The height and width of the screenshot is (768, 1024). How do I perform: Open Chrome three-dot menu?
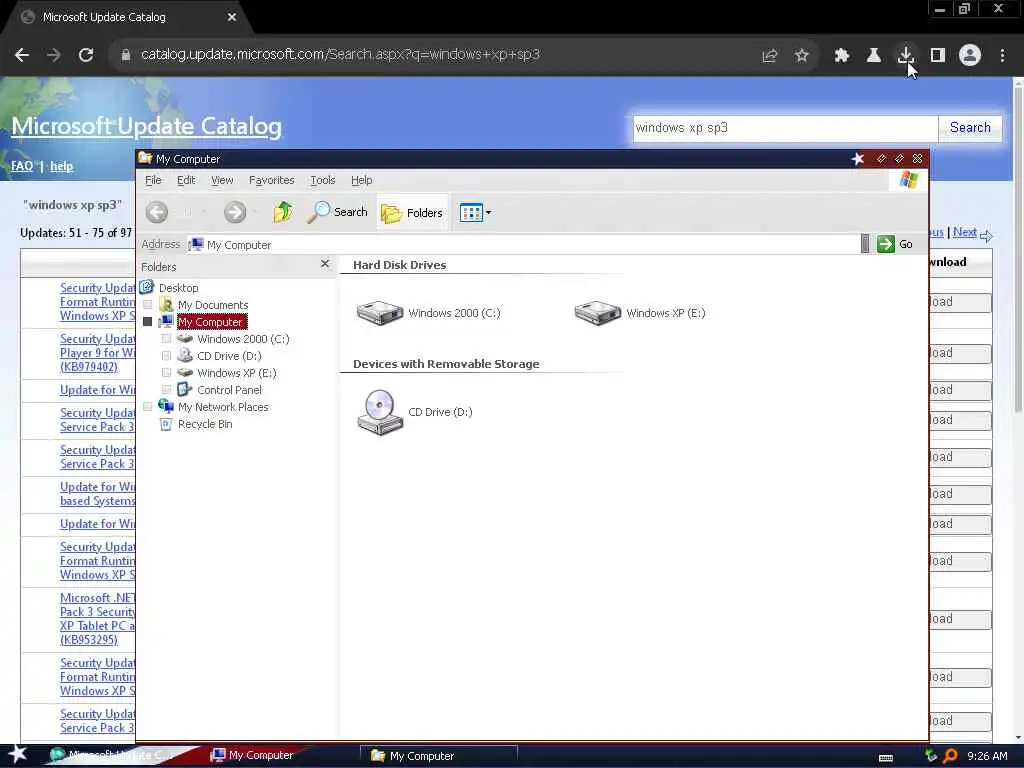coord(1002,56)
